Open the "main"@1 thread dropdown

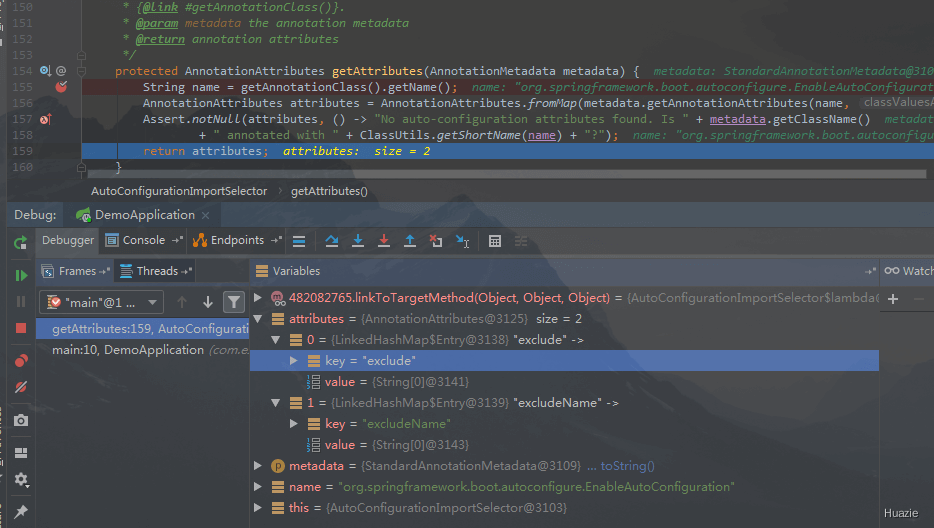click(101, 302)
